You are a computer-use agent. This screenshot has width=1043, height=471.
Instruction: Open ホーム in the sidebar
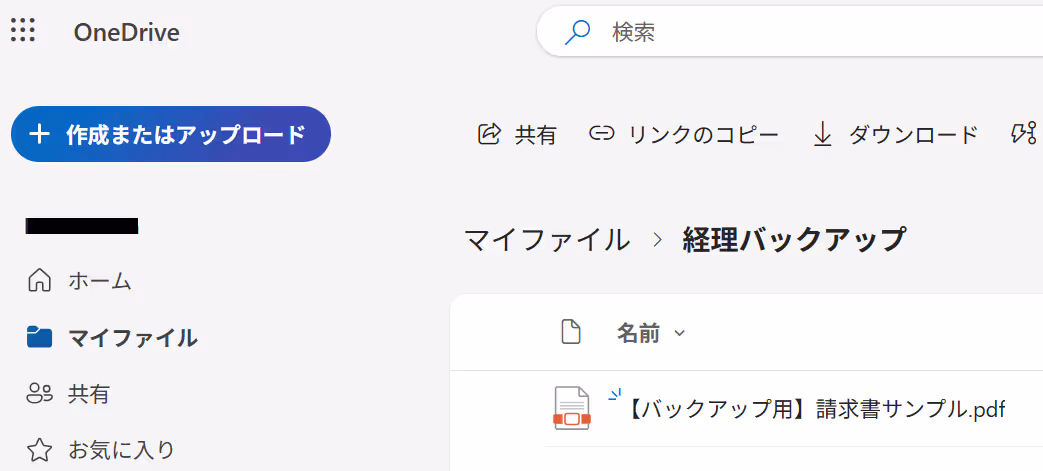point(79,281)
